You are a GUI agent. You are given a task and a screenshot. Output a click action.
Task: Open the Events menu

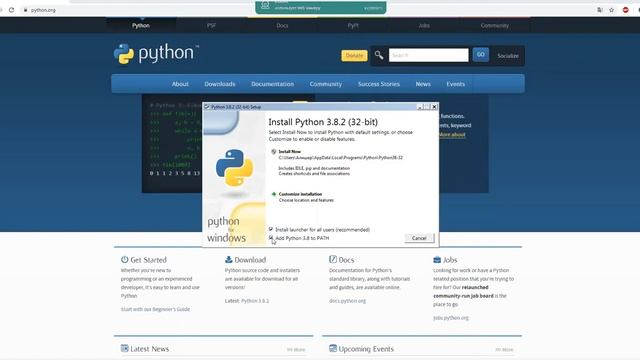tap(456, 84)
